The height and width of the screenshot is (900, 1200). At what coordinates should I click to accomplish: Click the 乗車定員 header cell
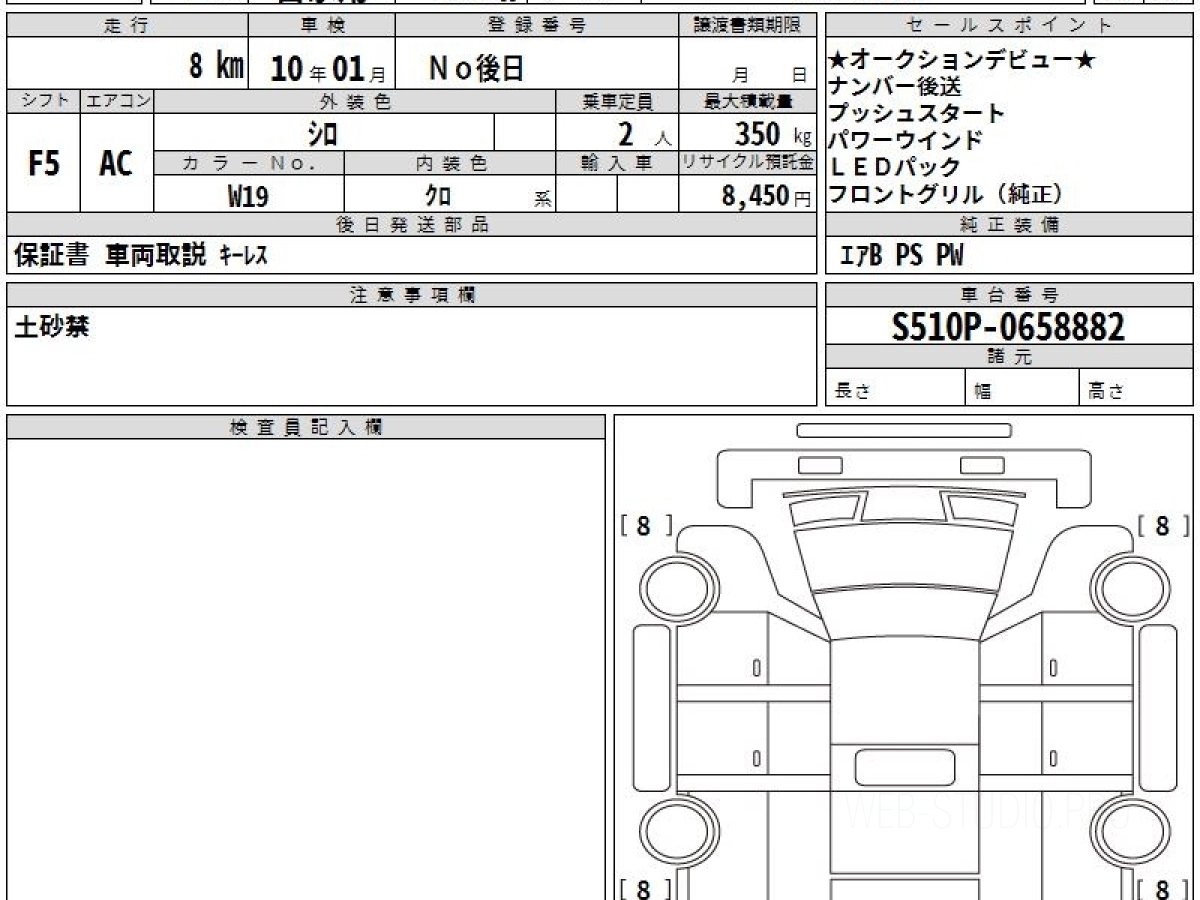(x=617, y=101)
